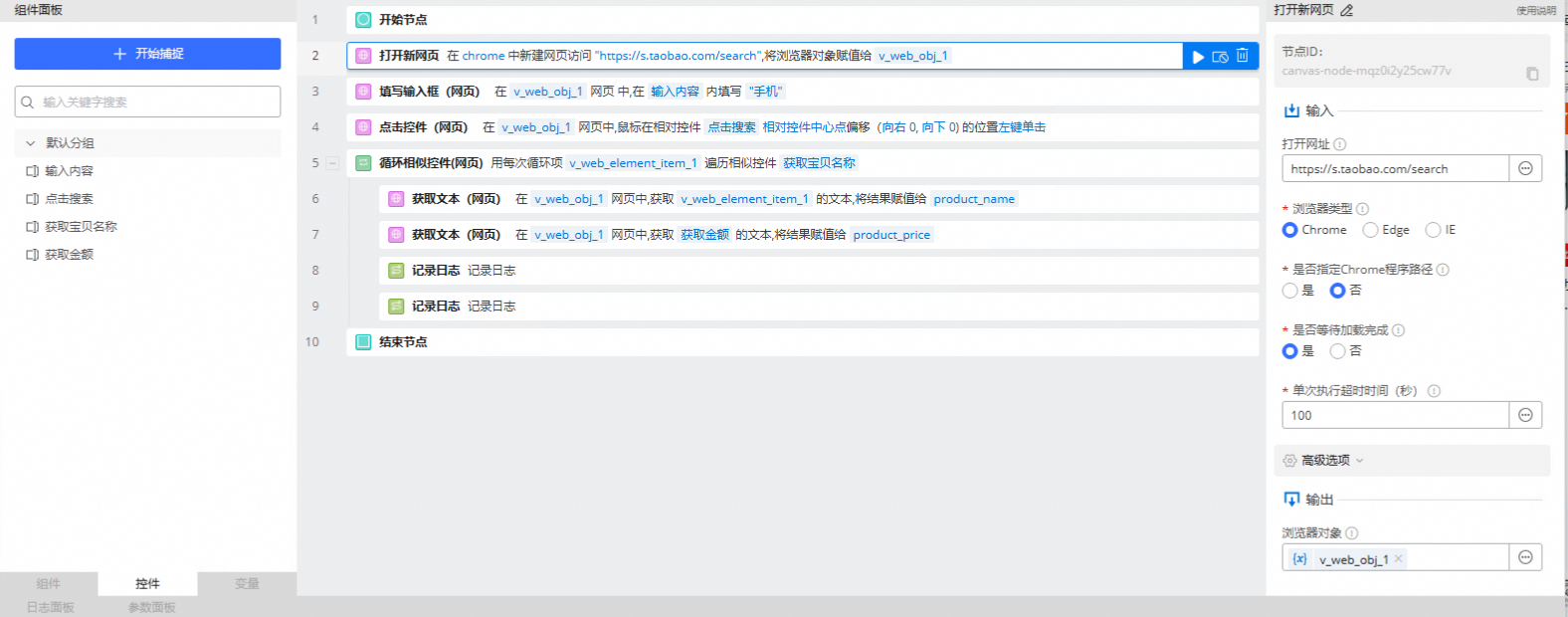Open the ellipsis options for 打开网址 field
The width and height of the screenshot is (1568, 617).
(1525, 168)
